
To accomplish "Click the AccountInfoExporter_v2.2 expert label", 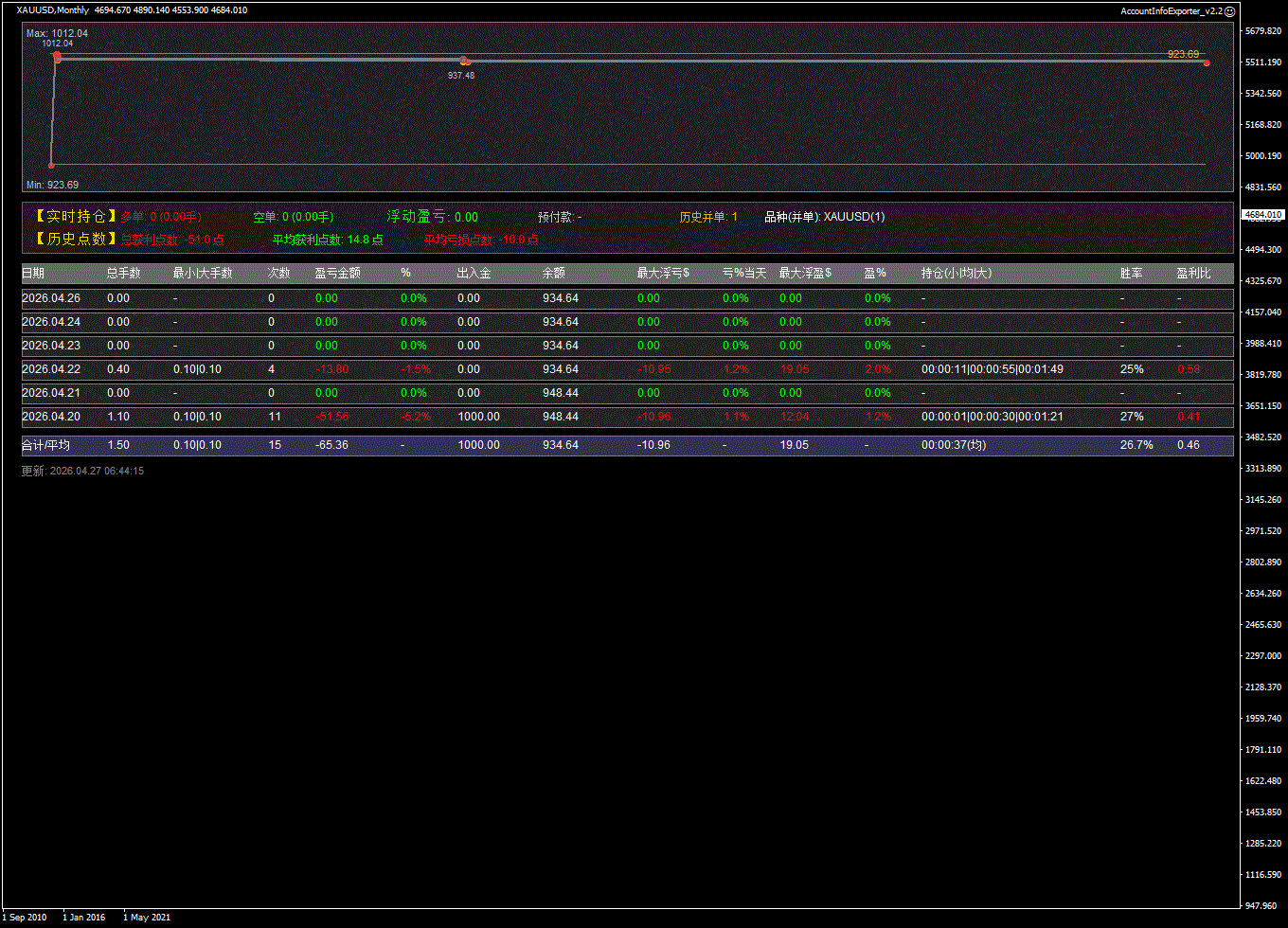I will [1171, 11].
